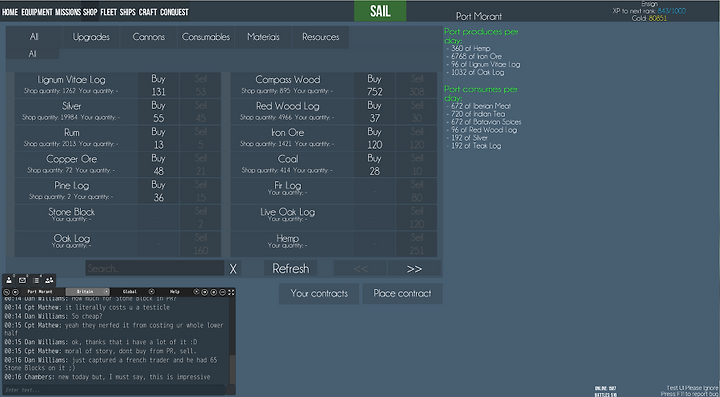Clear the search with the X button
Image resolution: width=720 pixels, height=397 pixels.
(x=233, y=268)
